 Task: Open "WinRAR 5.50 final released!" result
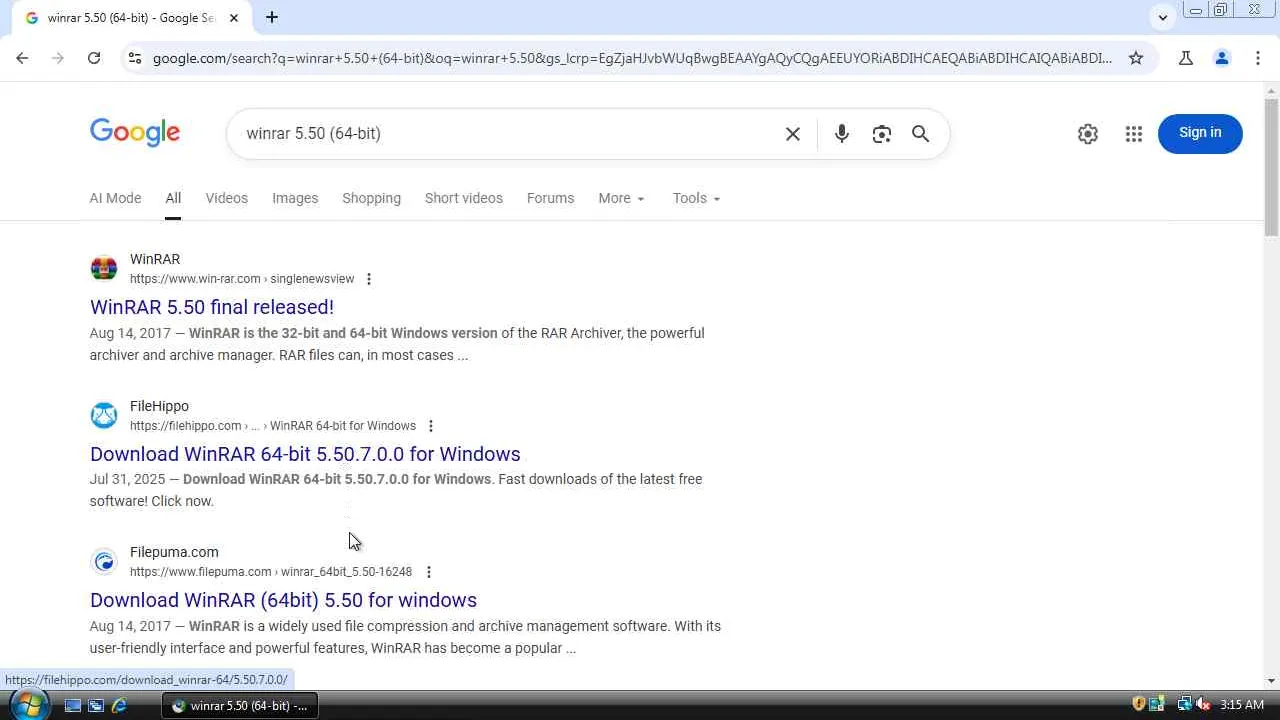click(212, 307)
